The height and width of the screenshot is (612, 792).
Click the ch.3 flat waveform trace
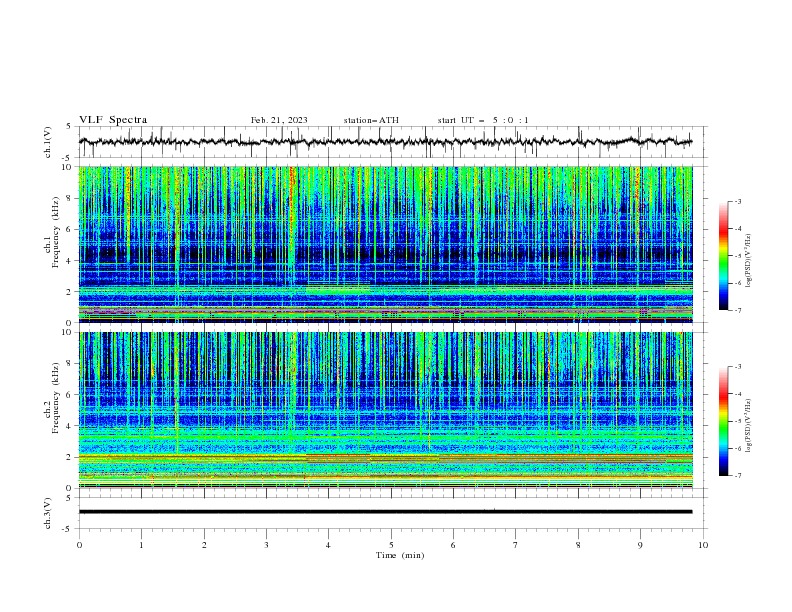385,512
